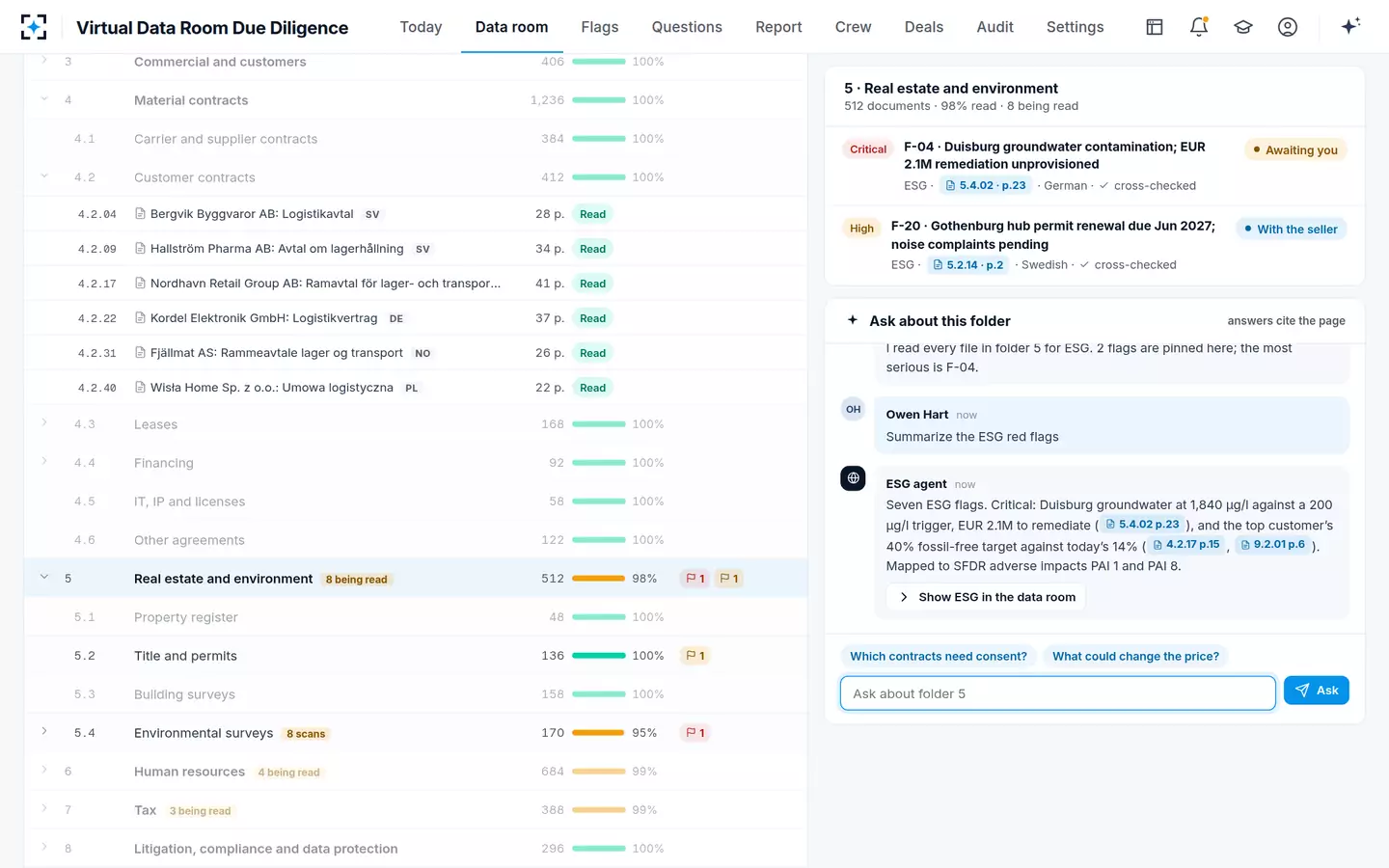This screenshot has width=1389, height=868.
Task: Open citation 4.2.17 p.15 in ESG agent reply
Action: pyautogui.click(x=1186, y=545)
